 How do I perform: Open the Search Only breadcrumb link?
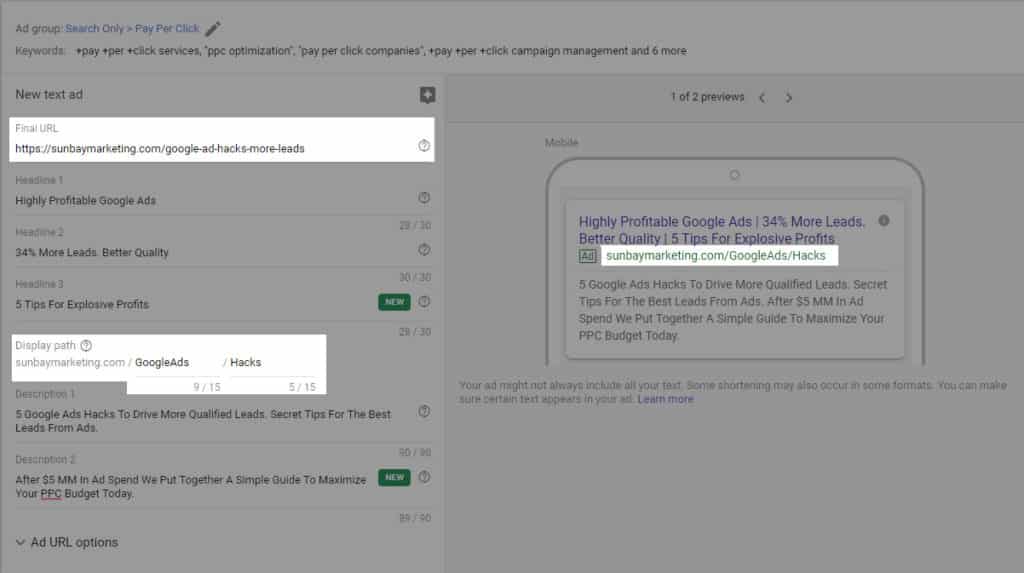94,29
